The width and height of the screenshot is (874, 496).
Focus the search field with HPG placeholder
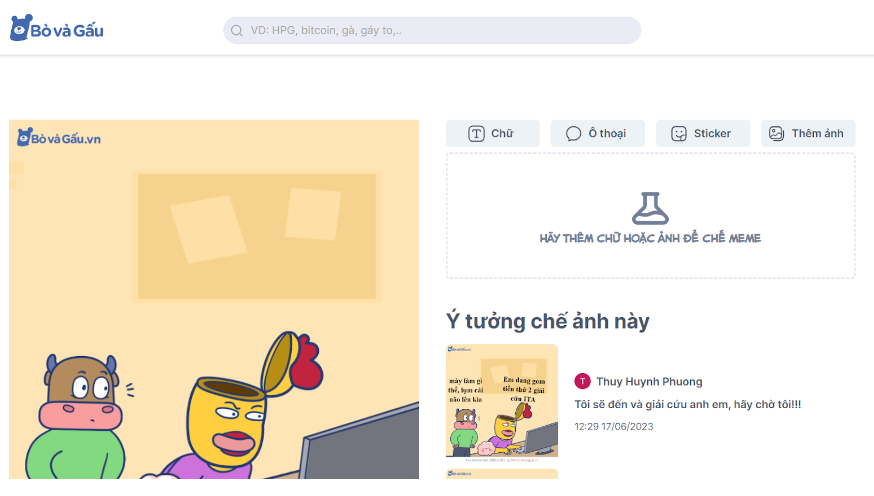(432, 30)
